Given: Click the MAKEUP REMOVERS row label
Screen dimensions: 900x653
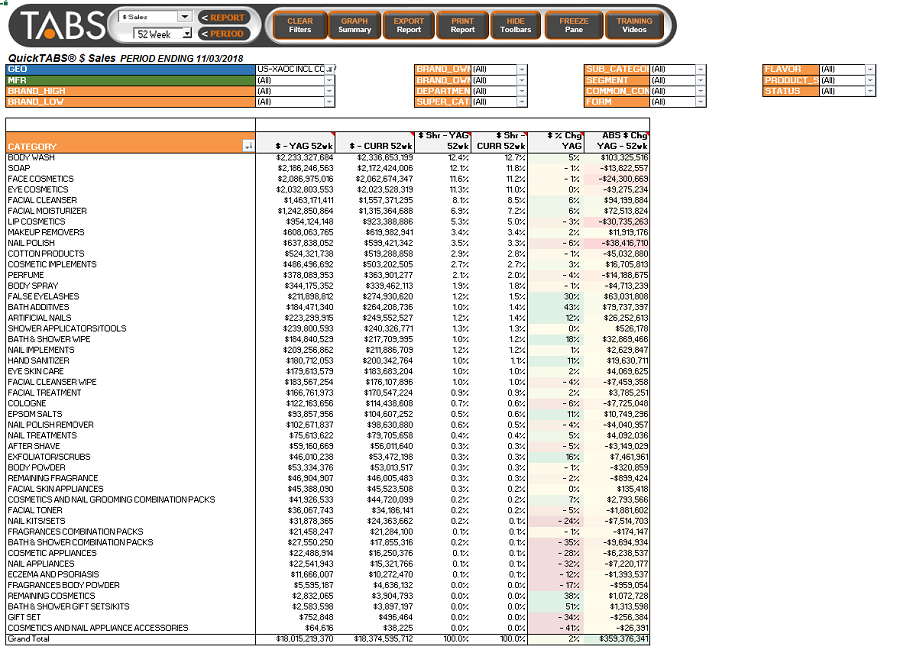Looking at the screenshot, I should tap(46, 232).
